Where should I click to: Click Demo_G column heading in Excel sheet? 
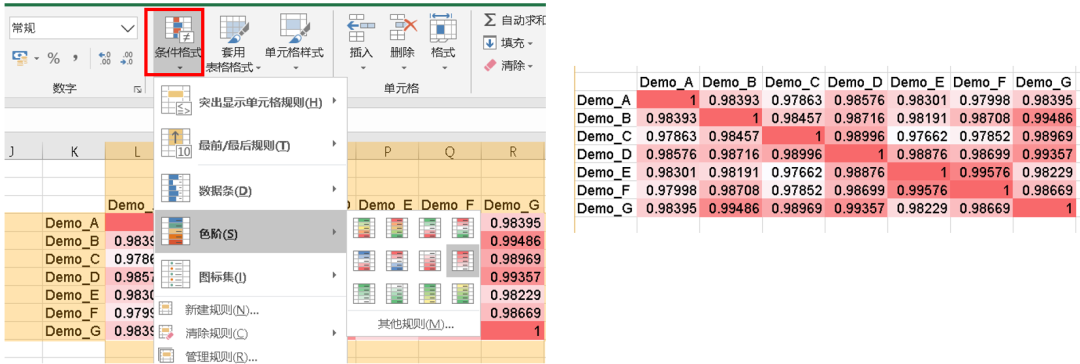pos(513,205)
